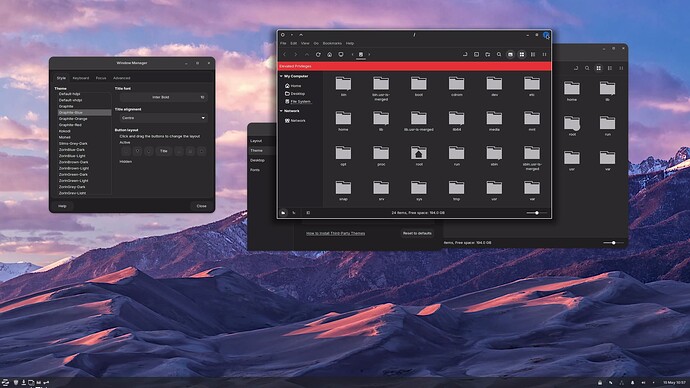Click the 'Title' button in button layout
The image size is (690, 388).
(164, 151)
